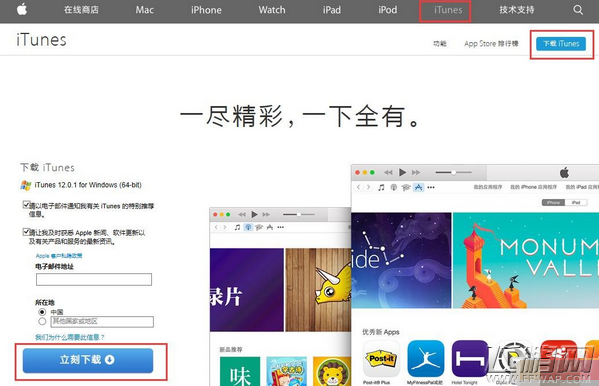Open the Apple 客户私隐政策 link
Viewport: 599px width, 386px height.
[x=59, y=256]
